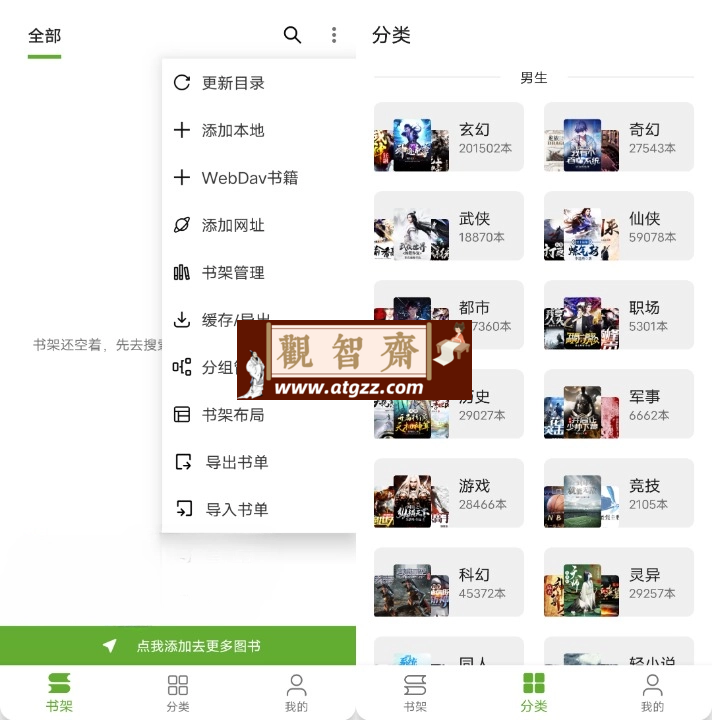
Task: Switch to the 全部 tab
Action: point(45,36)
